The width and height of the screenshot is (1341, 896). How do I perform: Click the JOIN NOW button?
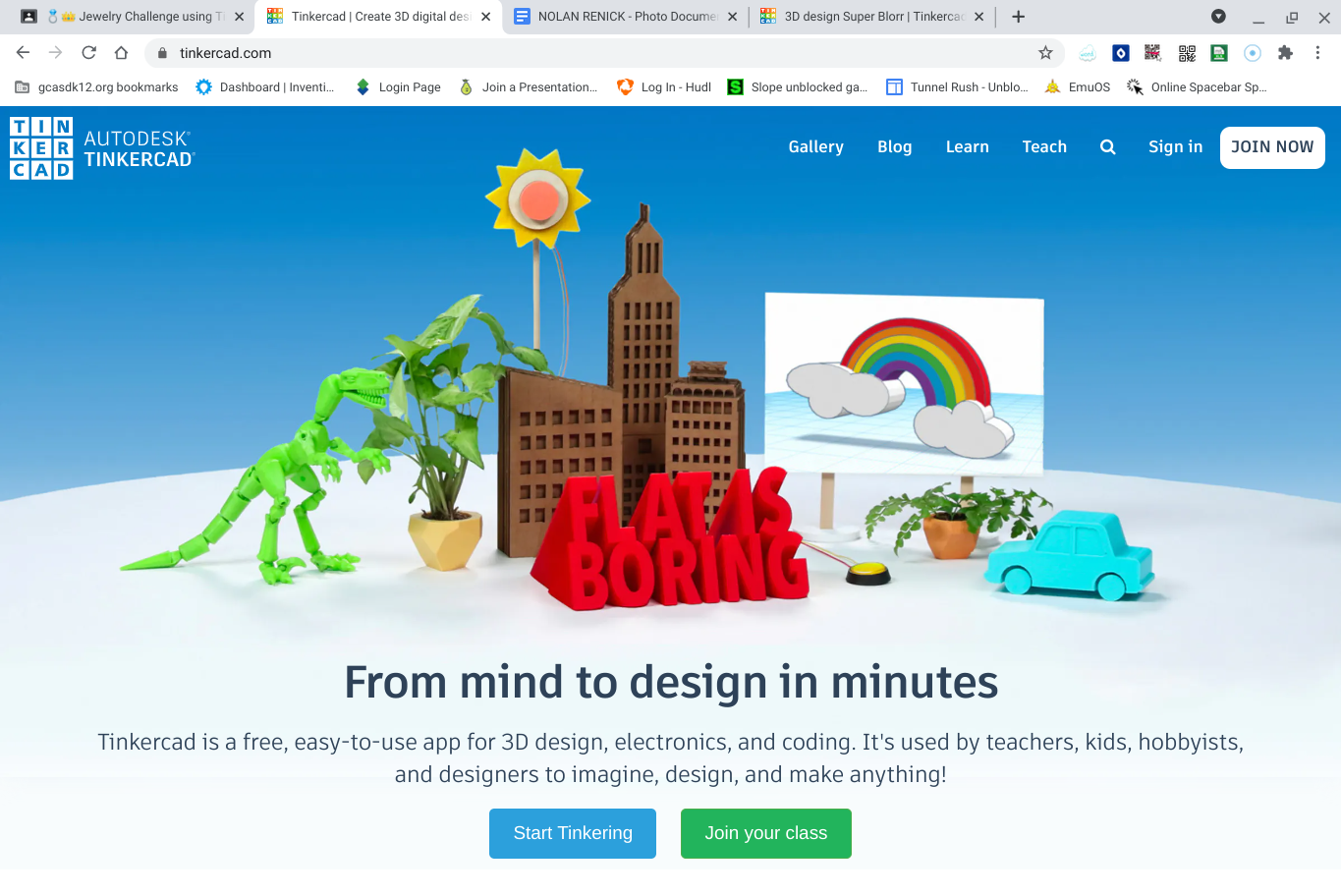1272,147
